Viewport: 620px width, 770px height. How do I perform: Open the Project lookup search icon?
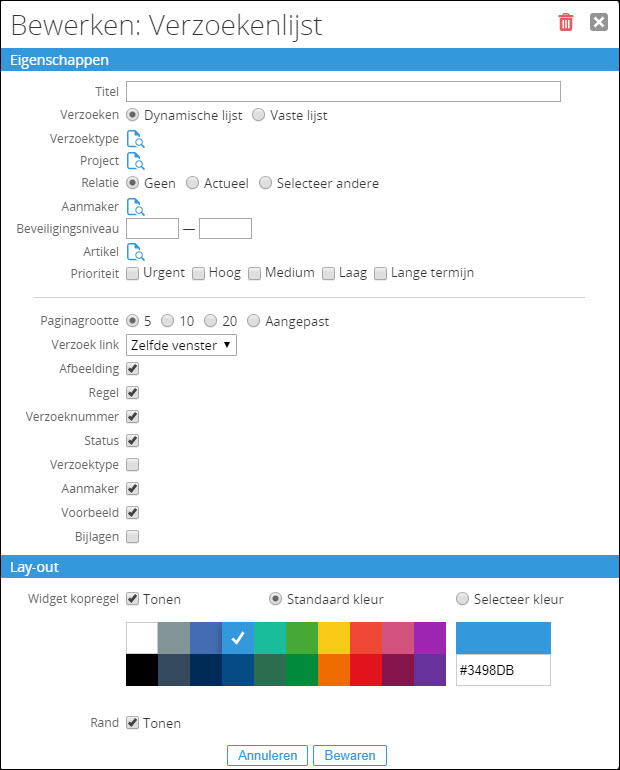pyautogui.click(x=135, y=161)
